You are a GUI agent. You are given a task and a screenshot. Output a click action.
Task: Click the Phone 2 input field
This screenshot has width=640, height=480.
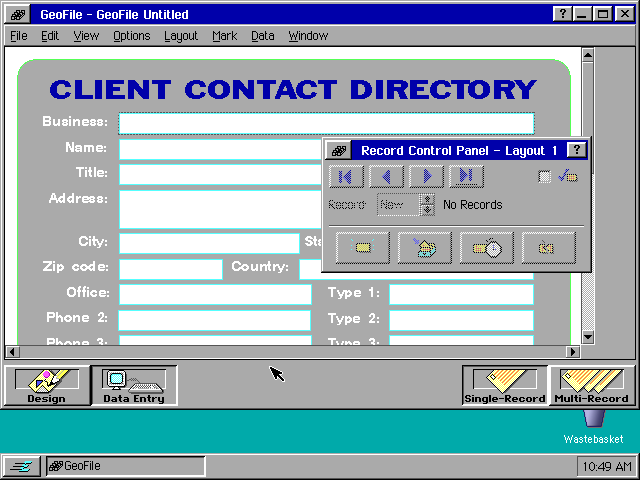(214, 320)
